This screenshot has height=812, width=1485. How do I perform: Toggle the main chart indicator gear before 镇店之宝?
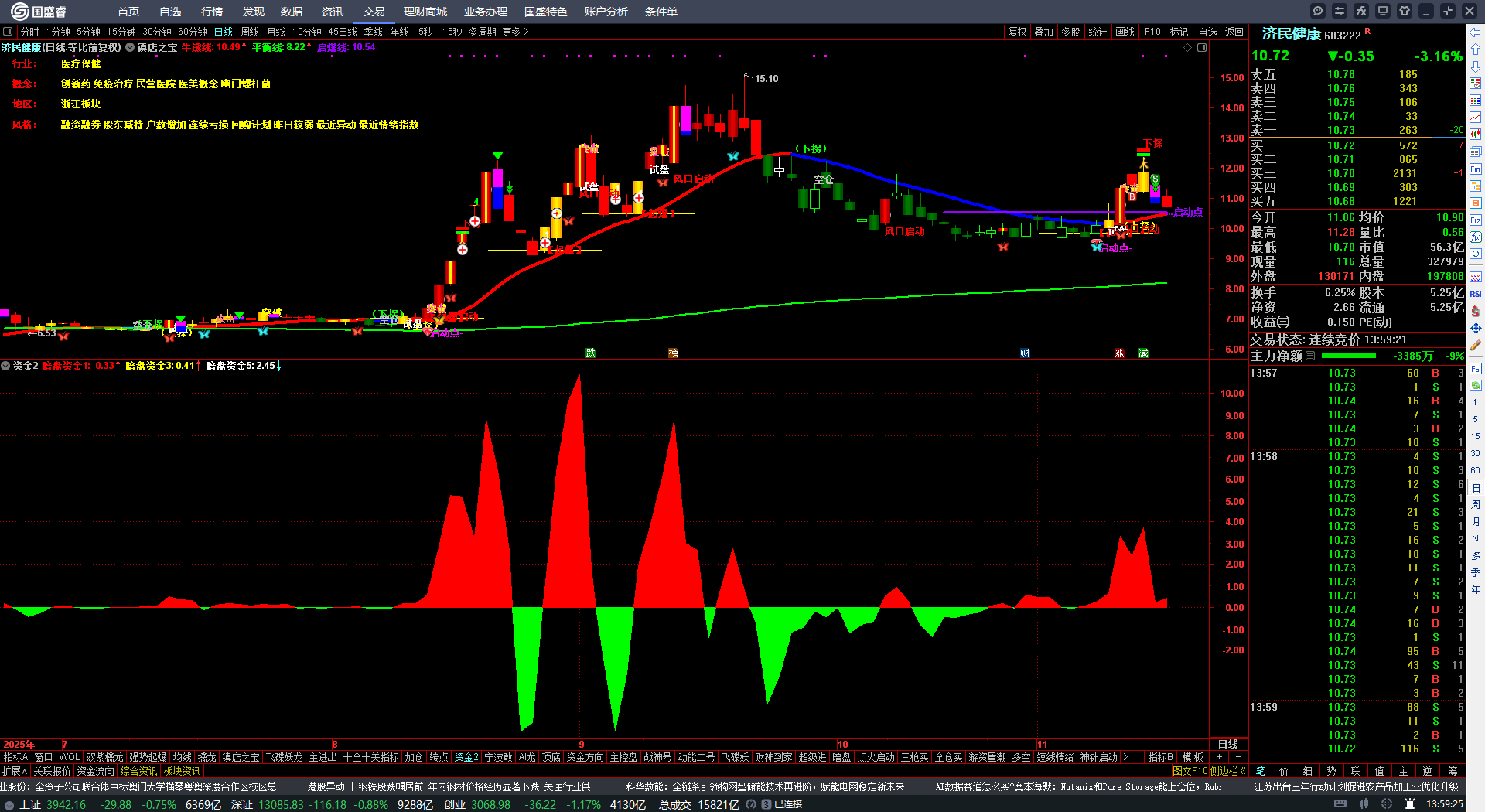click(x=131, y=47)
